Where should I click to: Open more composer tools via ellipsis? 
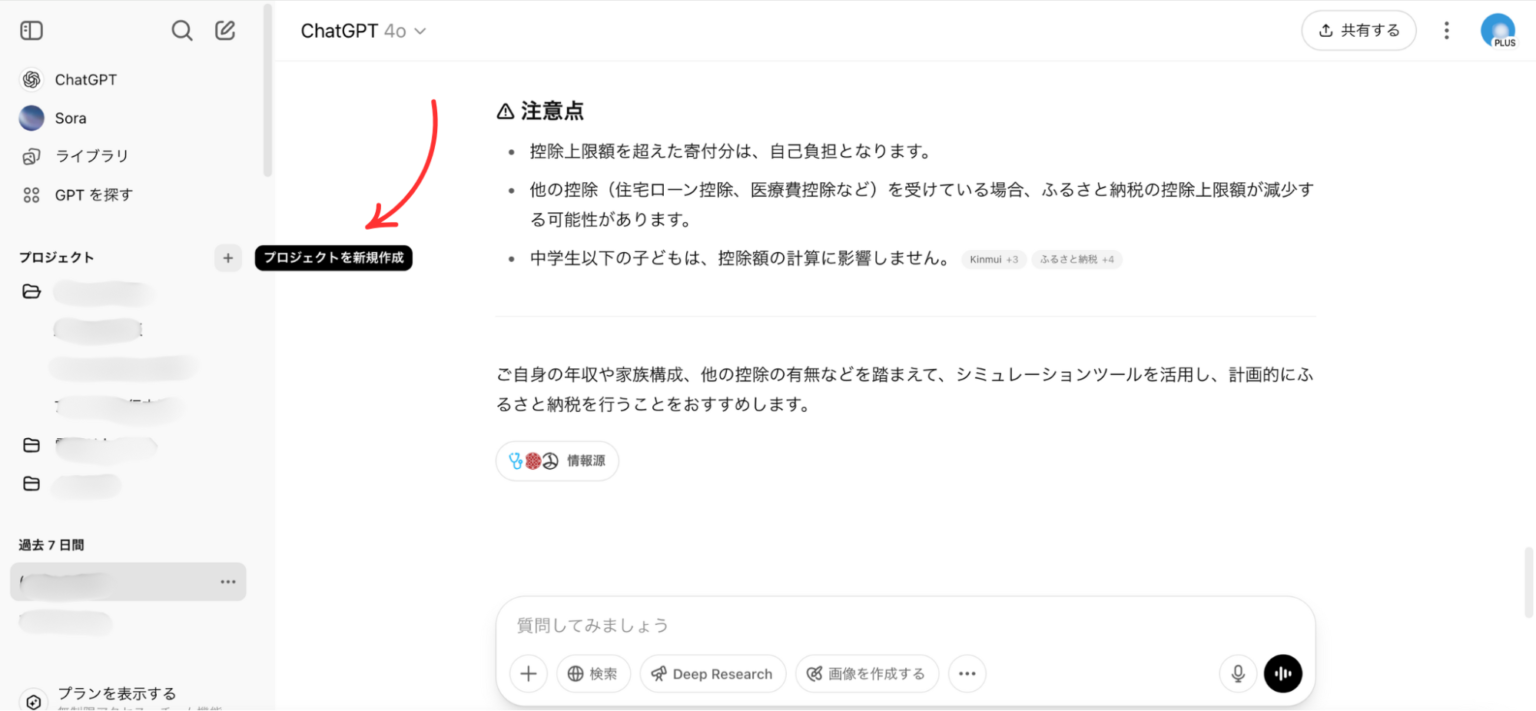[x=966, y=673]
